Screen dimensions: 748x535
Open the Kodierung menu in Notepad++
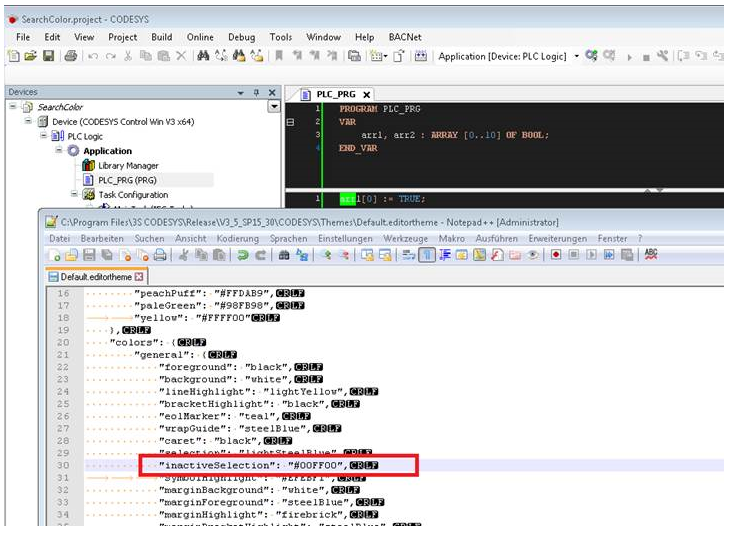[237, 238]
